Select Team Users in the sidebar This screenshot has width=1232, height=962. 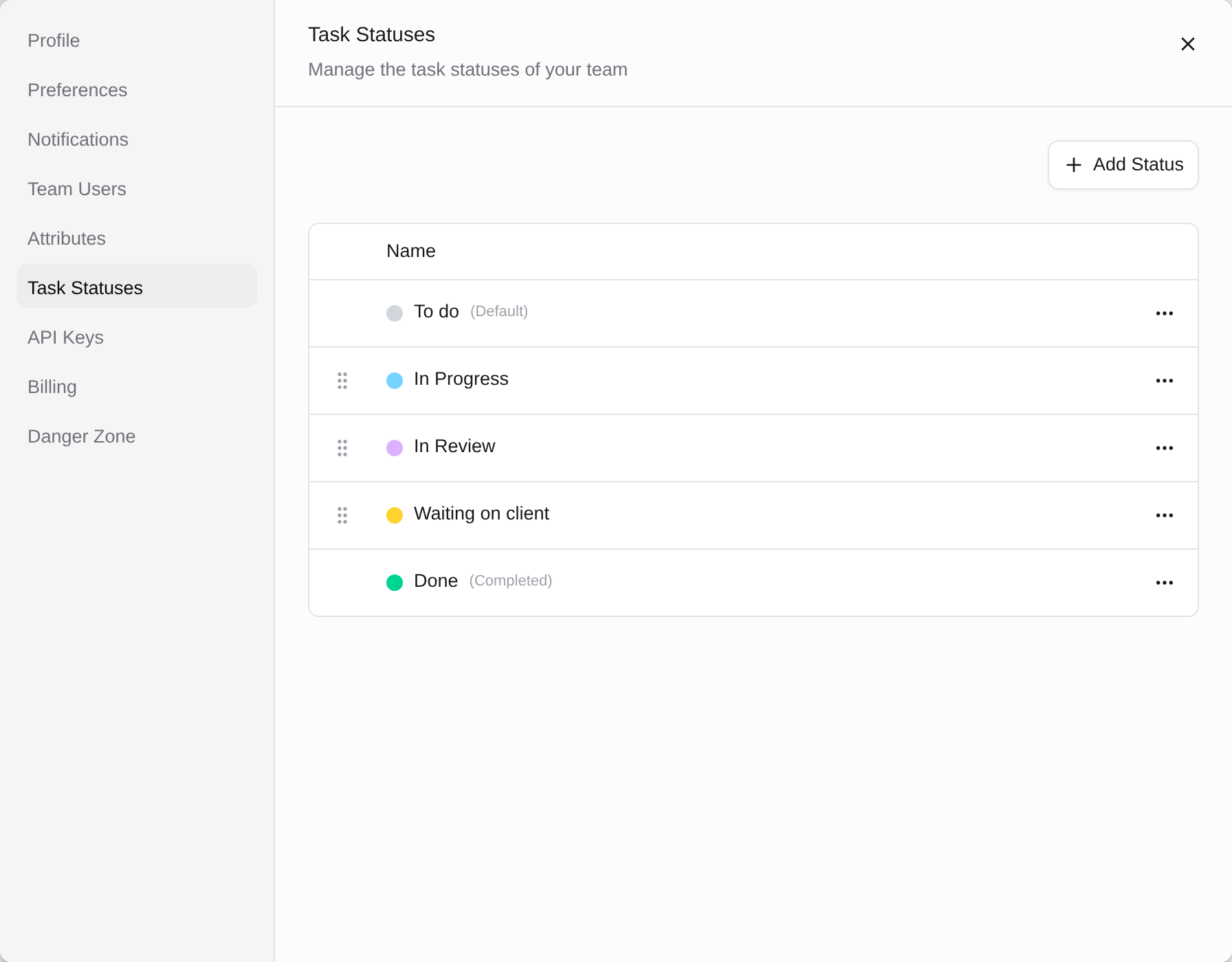coord(137,189)
